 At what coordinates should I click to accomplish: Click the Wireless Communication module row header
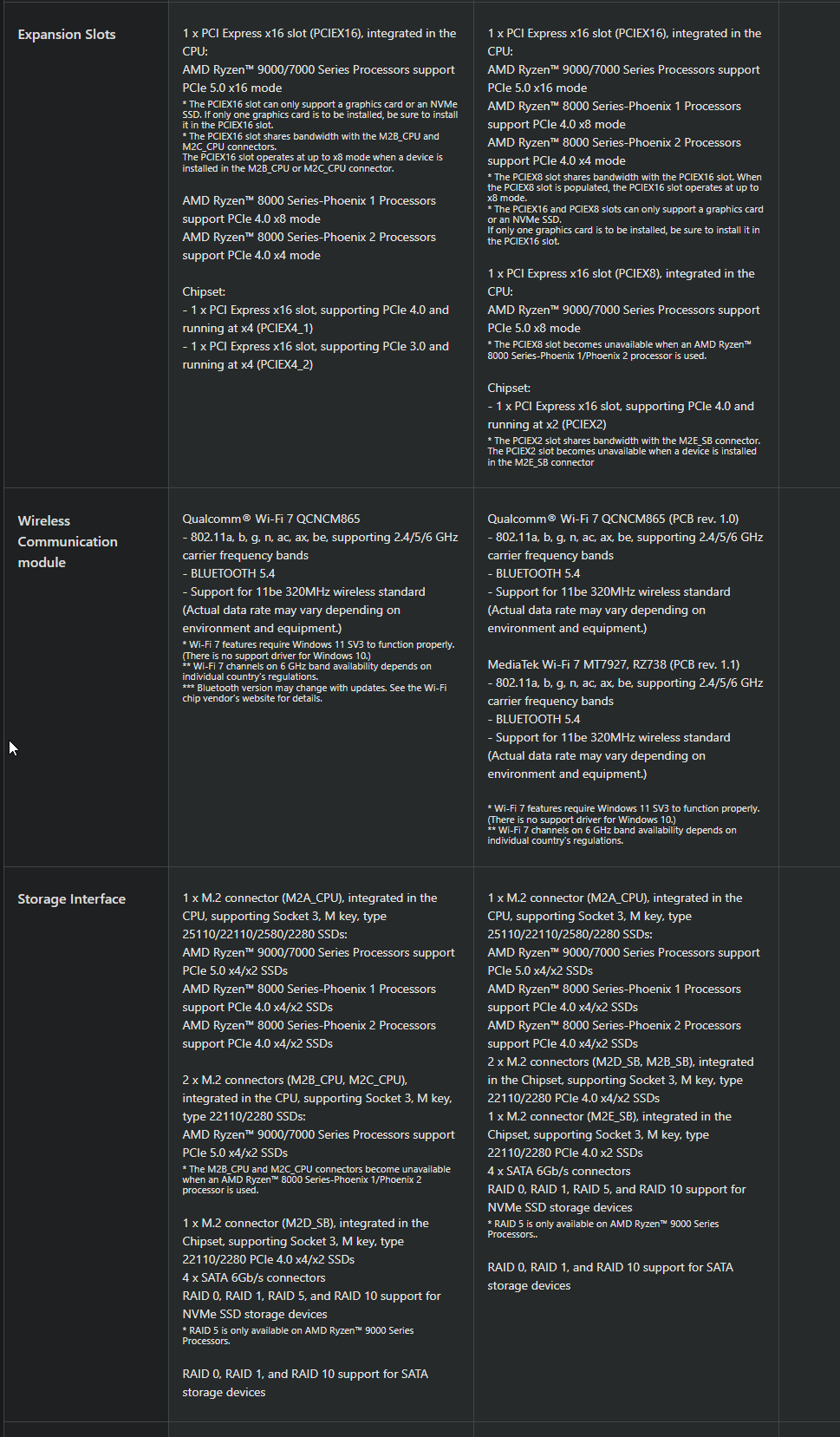point(68,541)
